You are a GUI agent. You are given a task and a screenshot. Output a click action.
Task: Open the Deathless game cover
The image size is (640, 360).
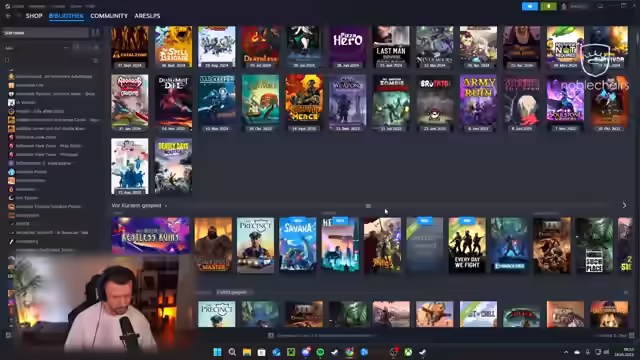click(x=260, y=47)
